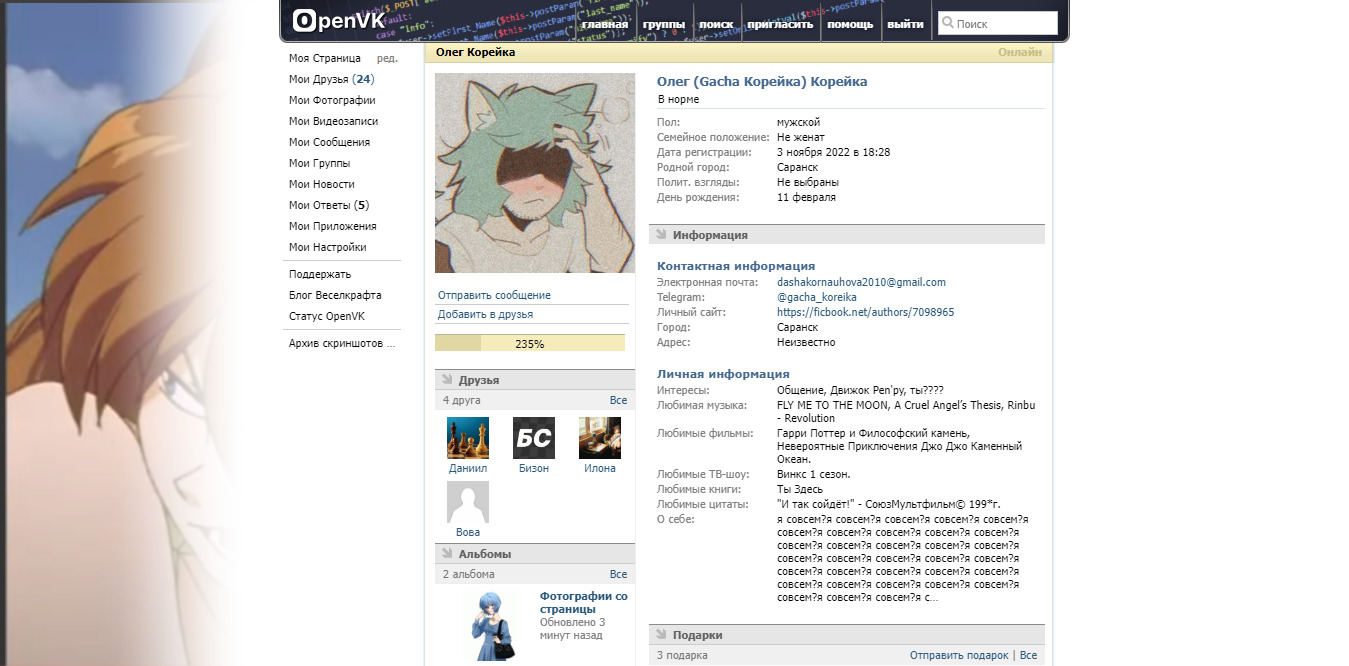The height and width of the screenshot is (666, 1349).
Task: Go to Моя Страница
Action: [325, 58]
